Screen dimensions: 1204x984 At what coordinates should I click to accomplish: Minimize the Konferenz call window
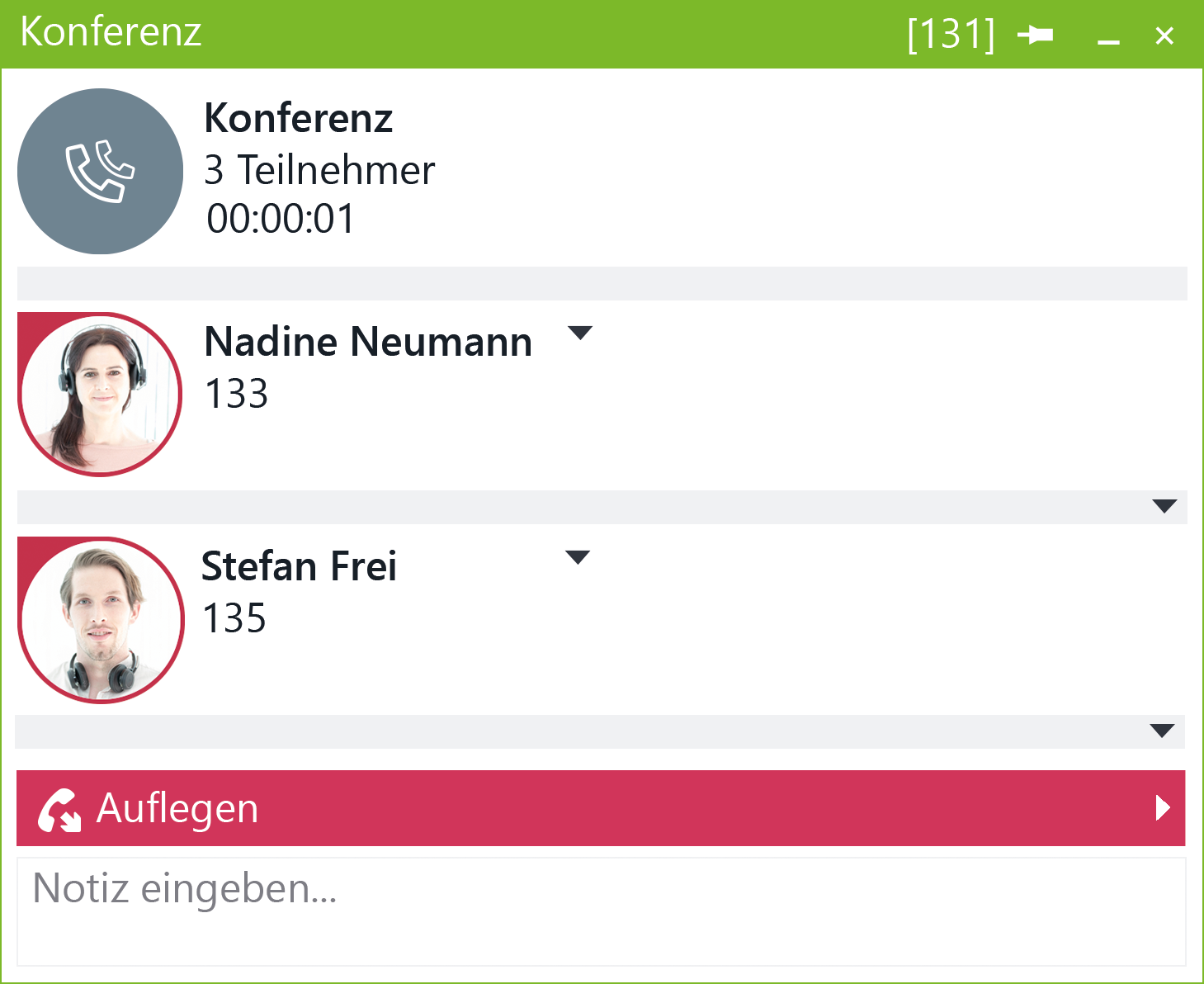point(1108,37)
